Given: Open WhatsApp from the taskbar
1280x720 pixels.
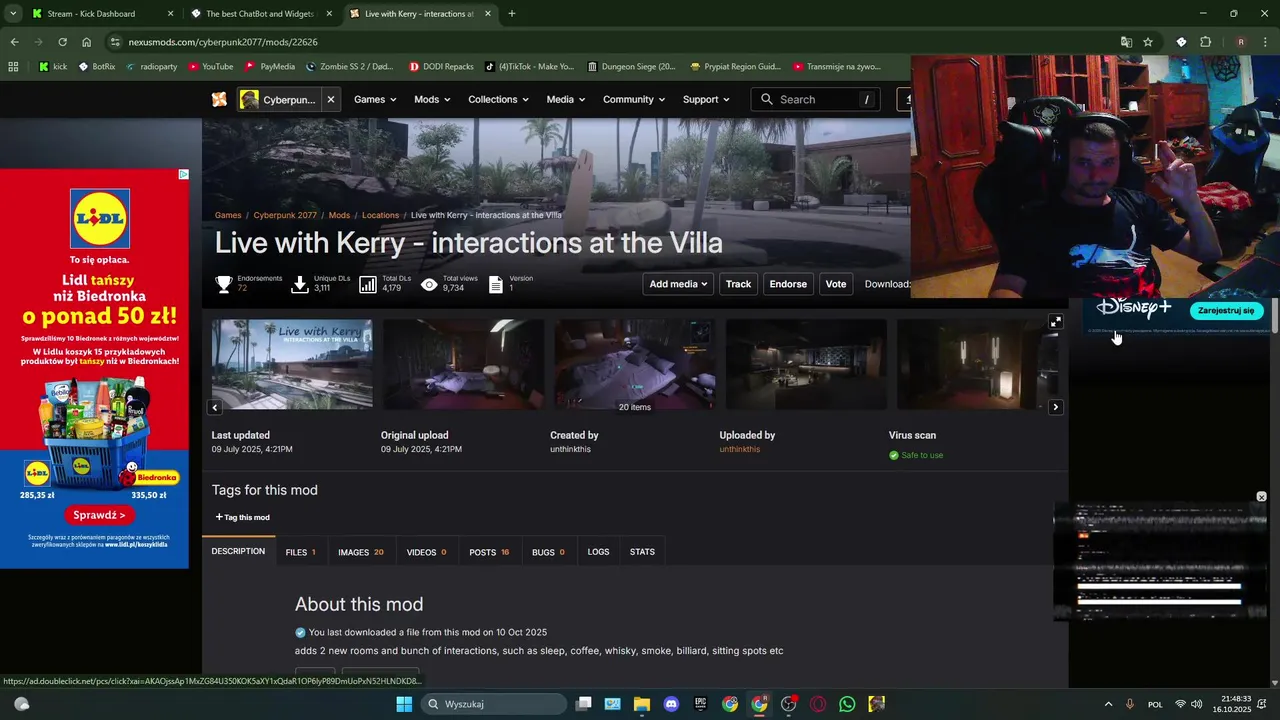Looking at the screenshot, I should pos(847,704).
